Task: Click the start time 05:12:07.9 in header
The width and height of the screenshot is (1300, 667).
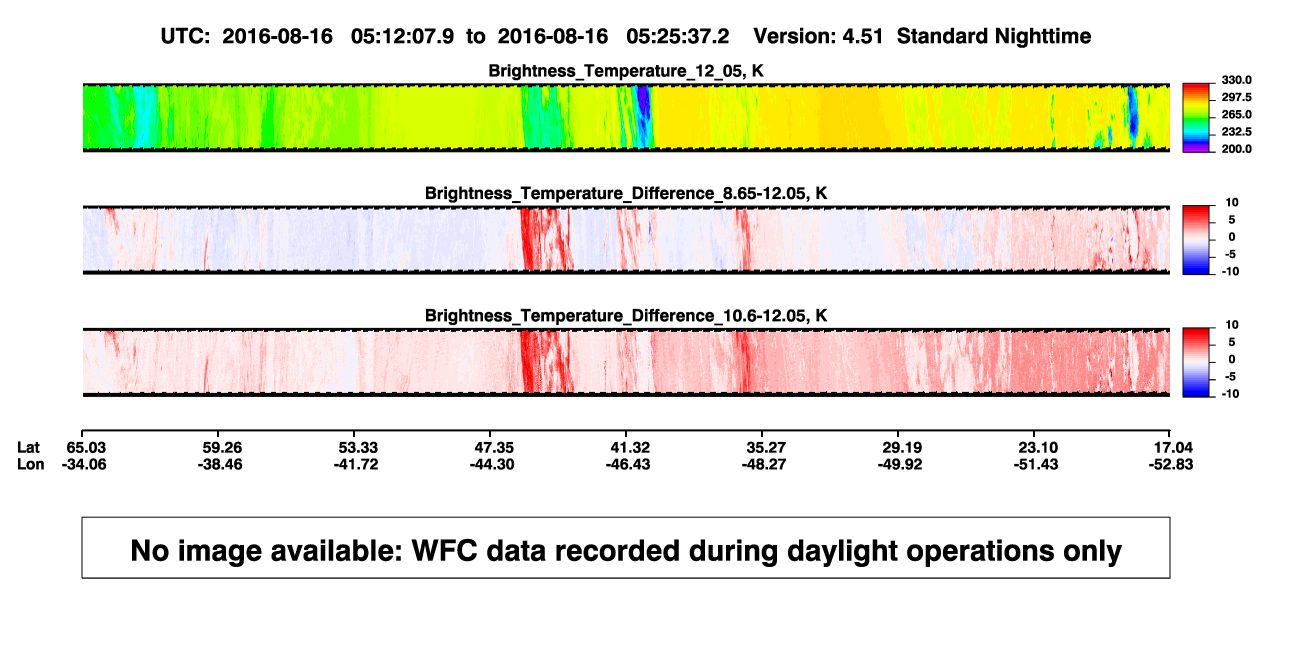Action: coord(402,36)
